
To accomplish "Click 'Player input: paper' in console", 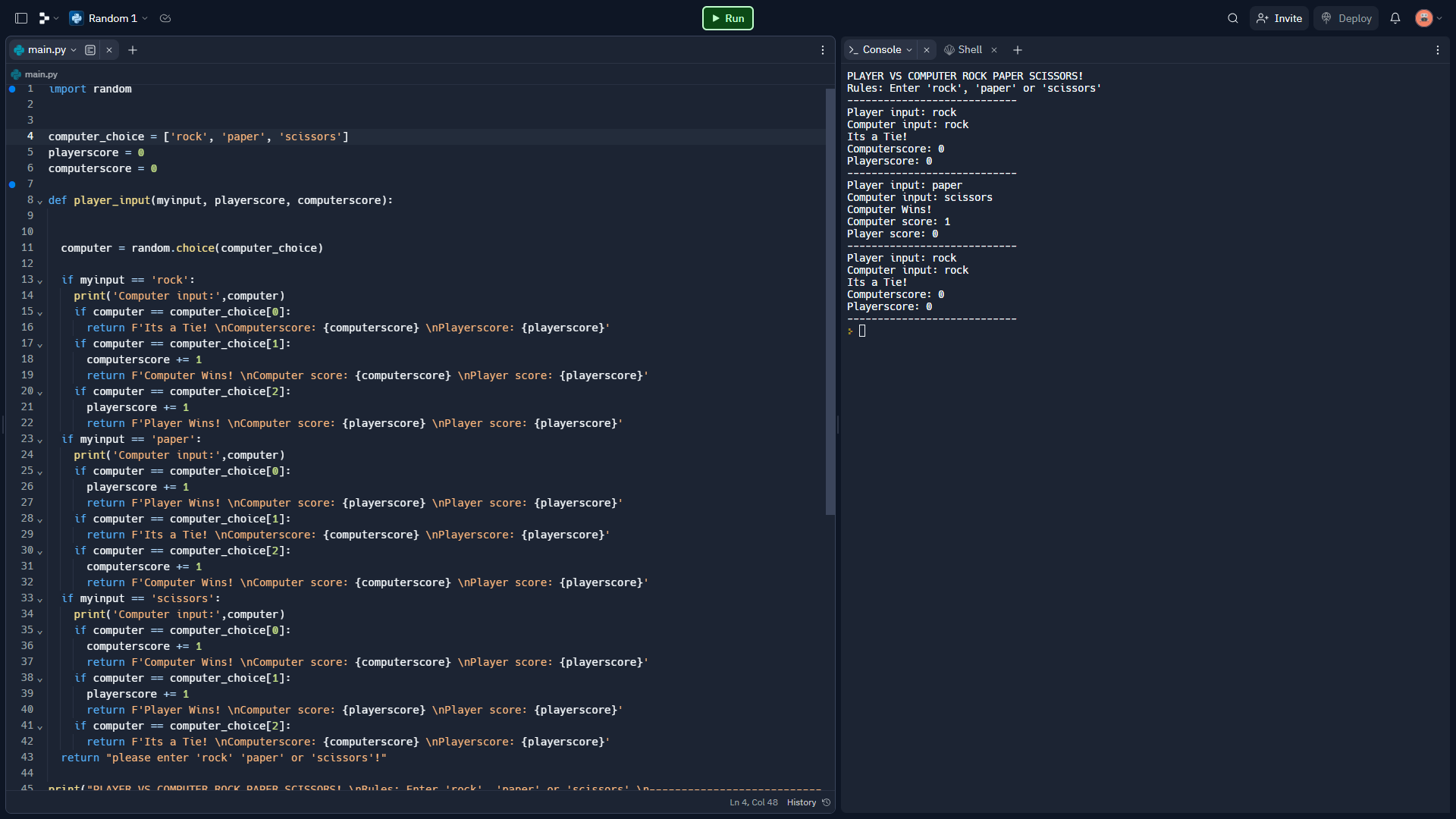I will [x=904, y=185].
